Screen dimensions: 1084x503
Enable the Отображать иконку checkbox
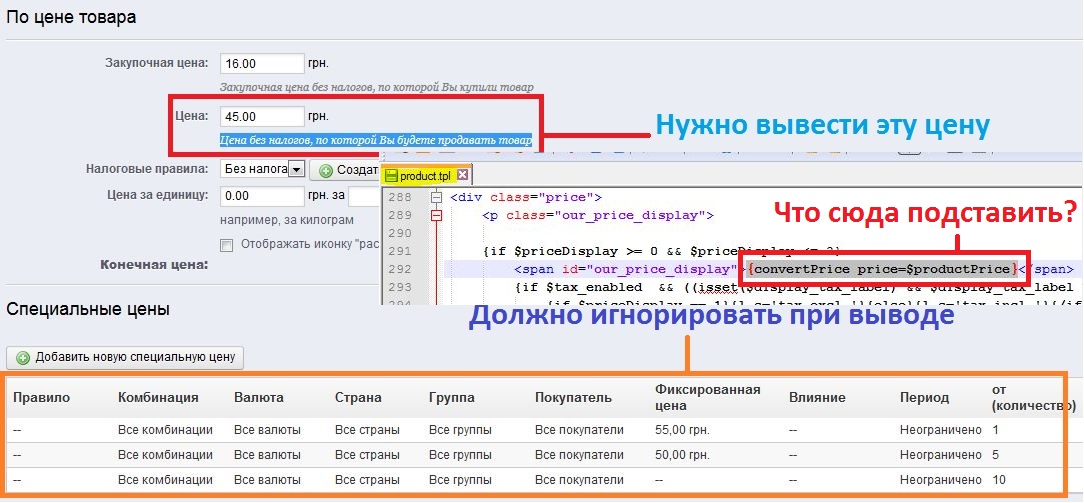pos(226,245)
